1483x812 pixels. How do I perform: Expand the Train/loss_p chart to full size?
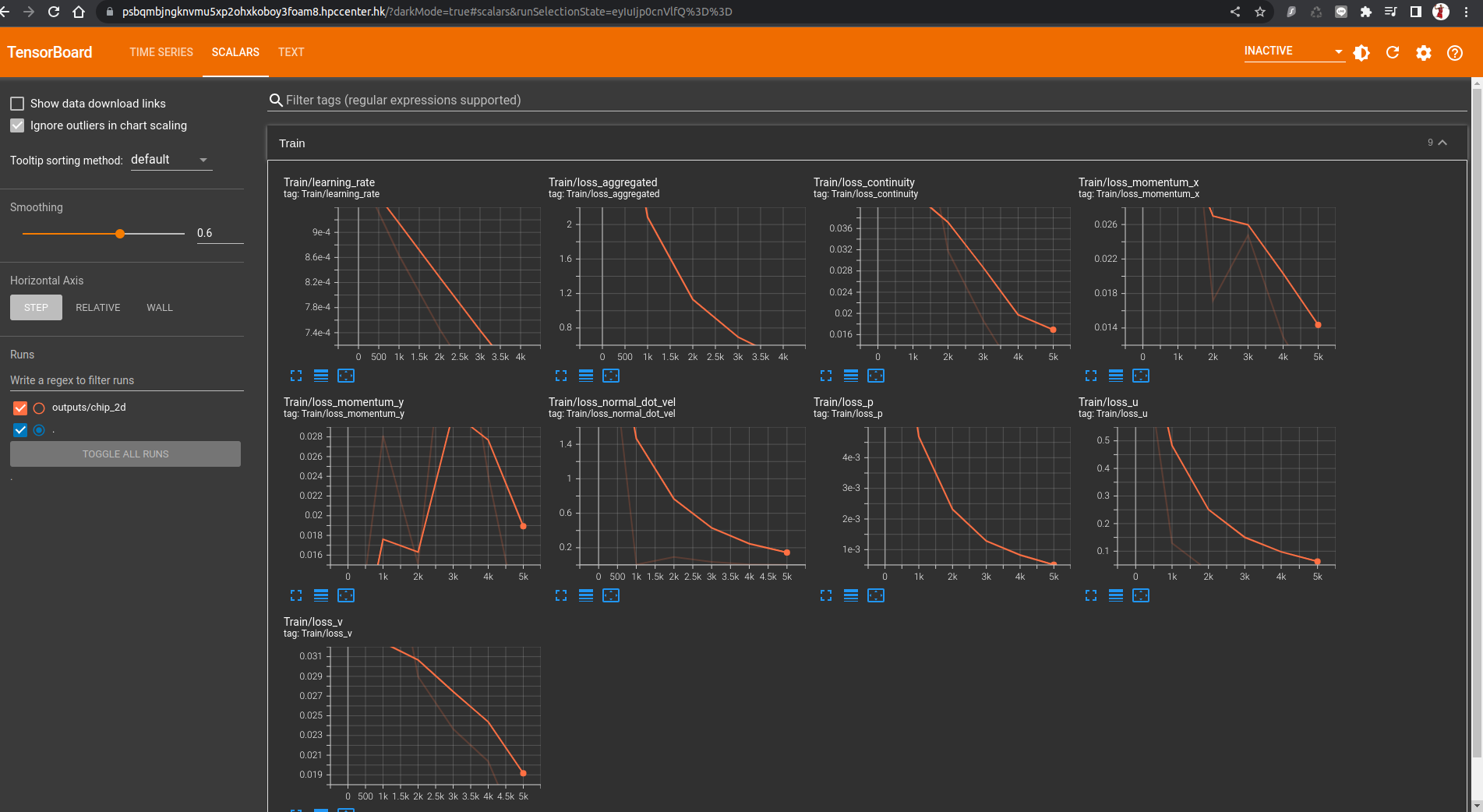pos(826,595)
